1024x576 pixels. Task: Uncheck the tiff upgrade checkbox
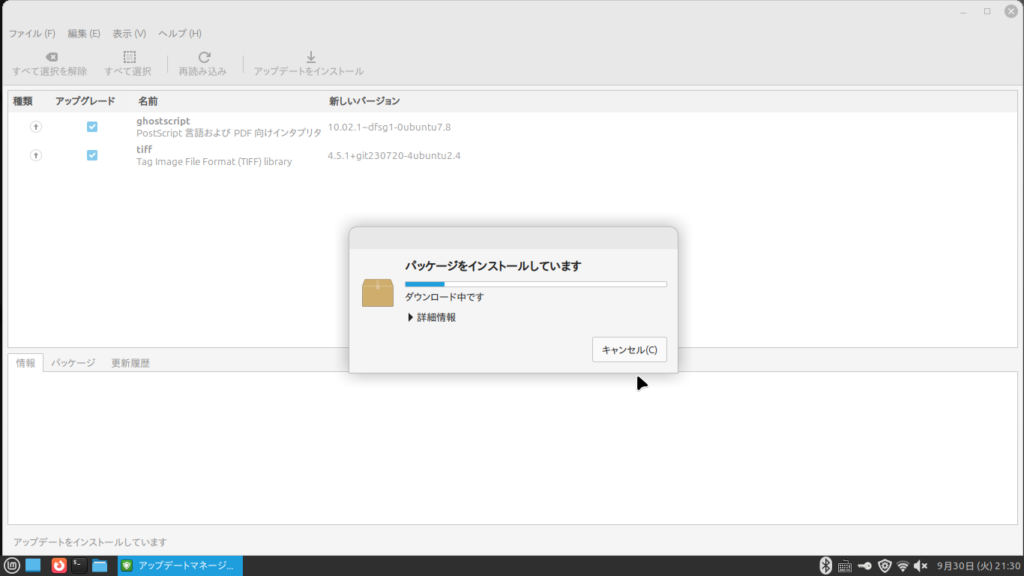(92, 155)
